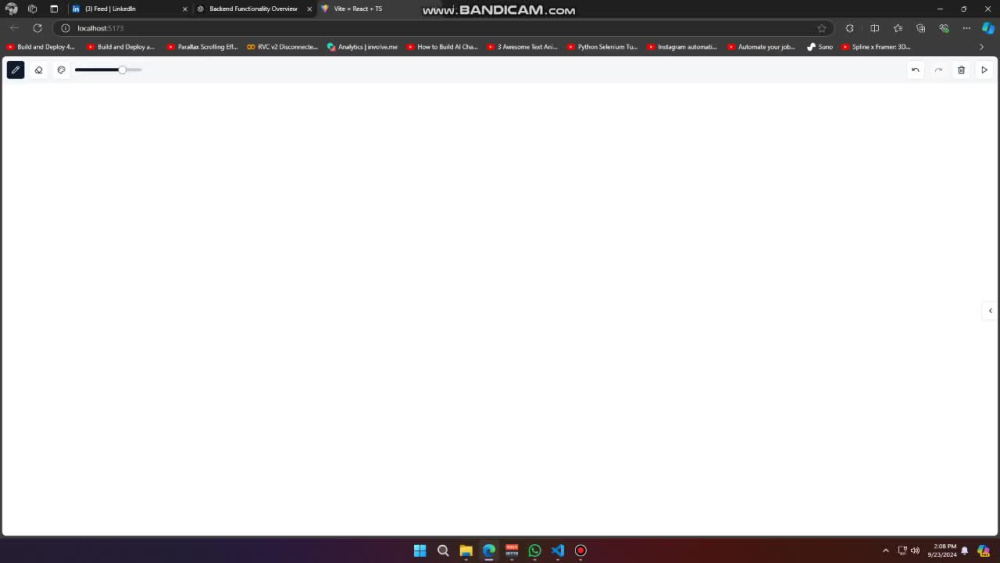Viewport: 1000px width, 563px height.
Task: Open 'How to Build AI Cha...' bookmark
Action: coord(442,47)
